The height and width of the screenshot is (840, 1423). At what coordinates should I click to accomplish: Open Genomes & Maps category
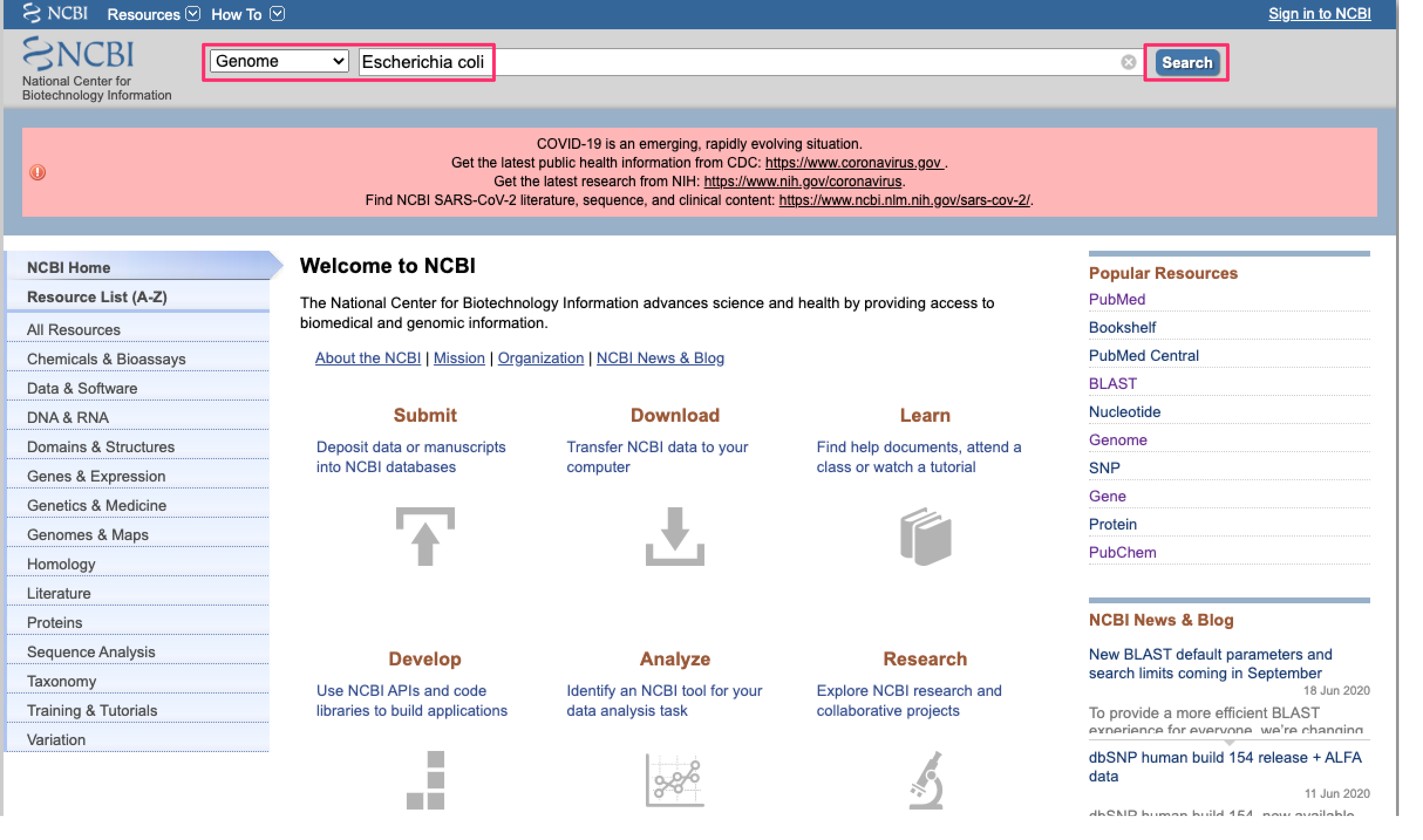138,534
